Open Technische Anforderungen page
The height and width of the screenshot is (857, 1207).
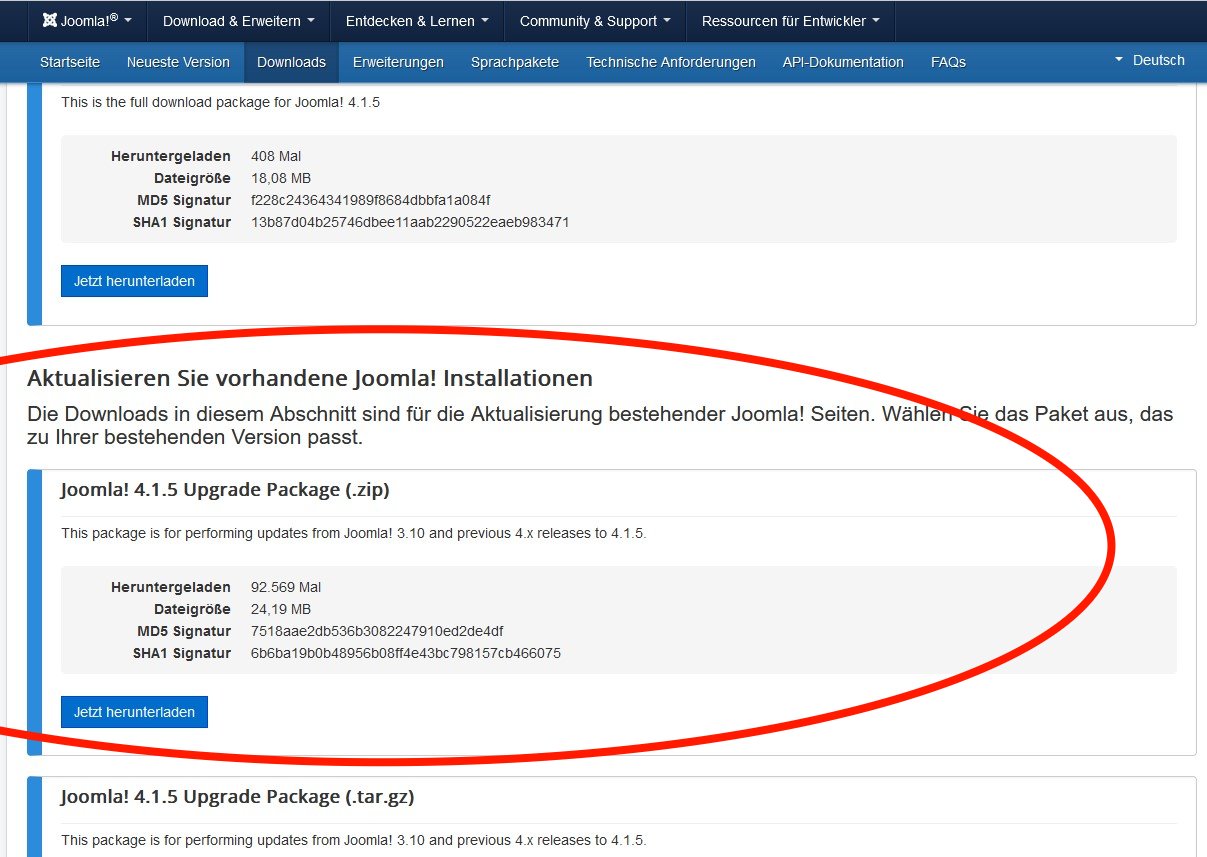[x=670, y=62]
